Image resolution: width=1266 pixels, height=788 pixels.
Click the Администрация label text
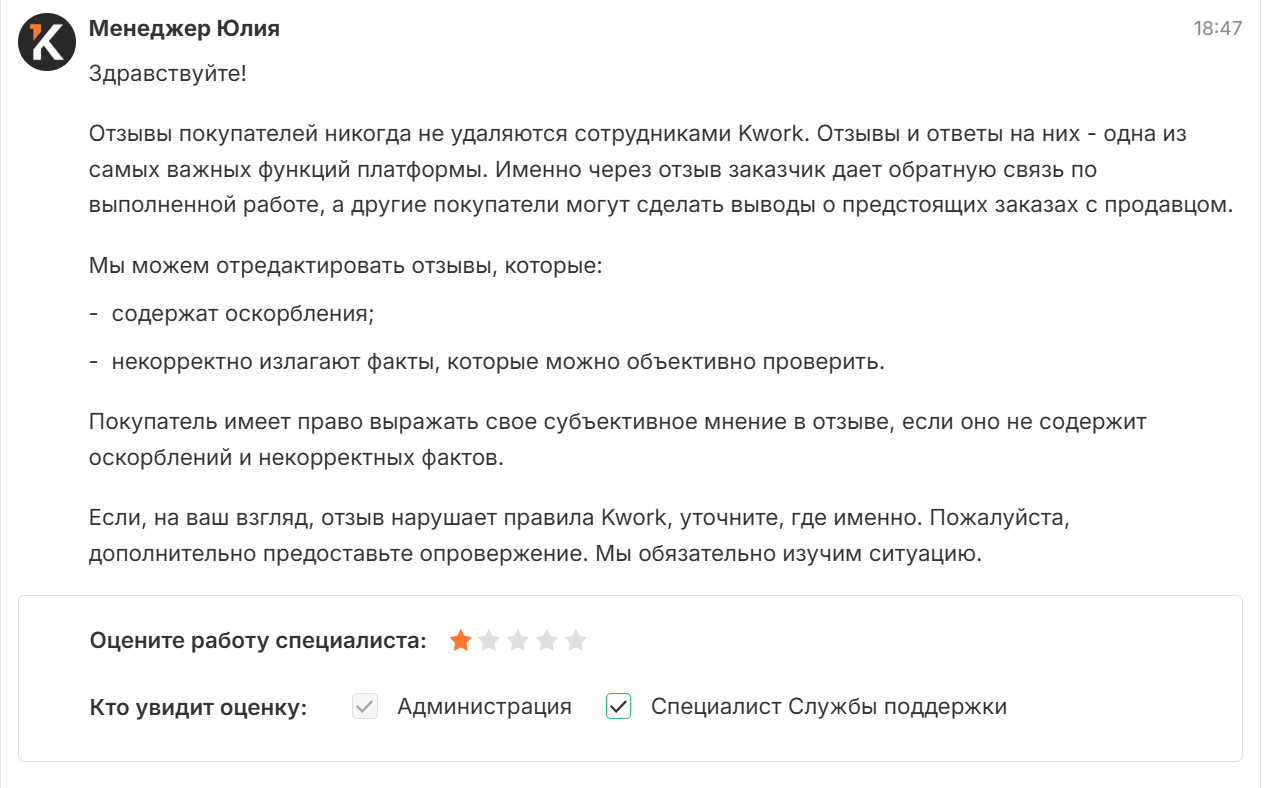[x=484, y=707]
